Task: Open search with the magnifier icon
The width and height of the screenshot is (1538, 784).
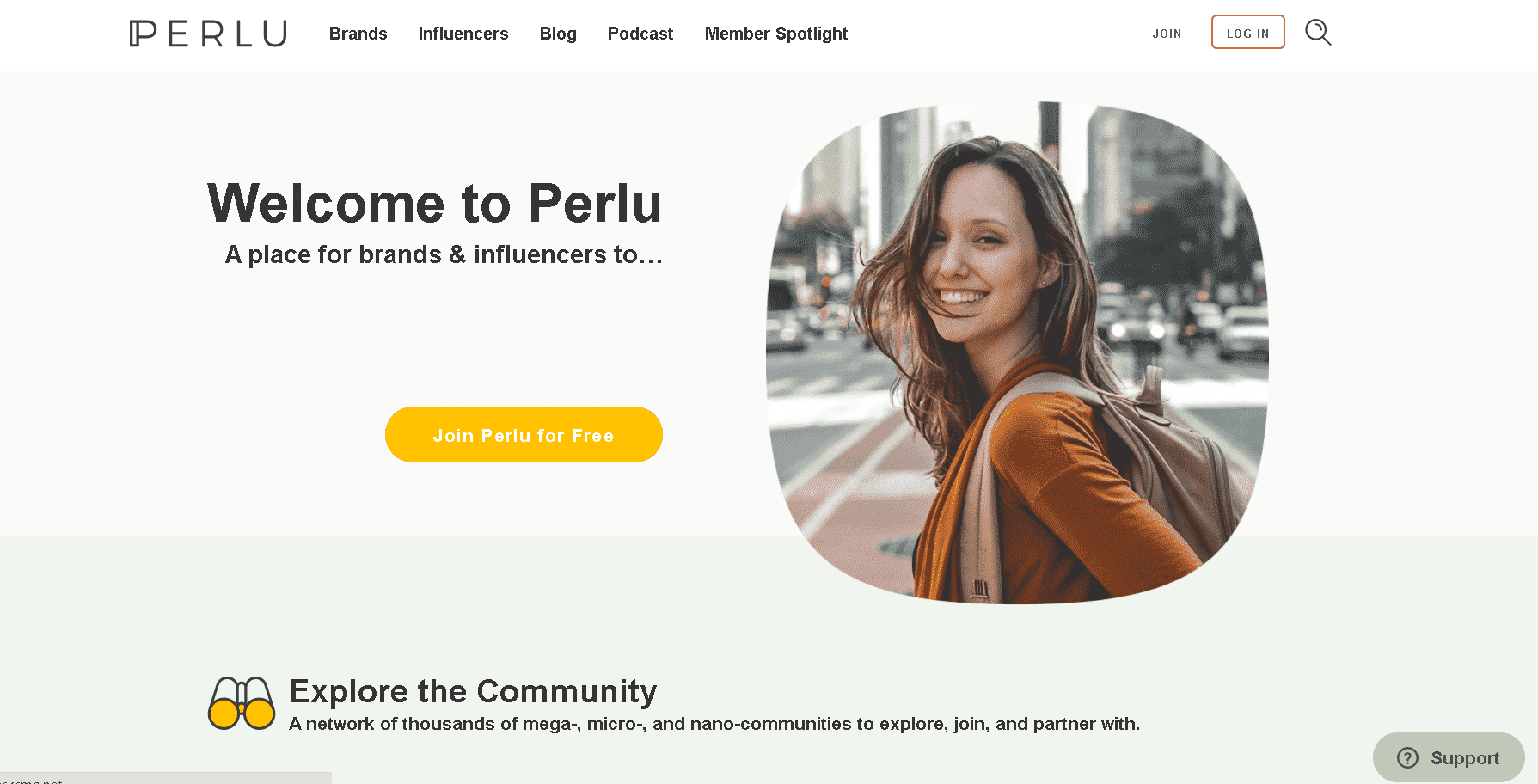Action: tap(1318, 33)
